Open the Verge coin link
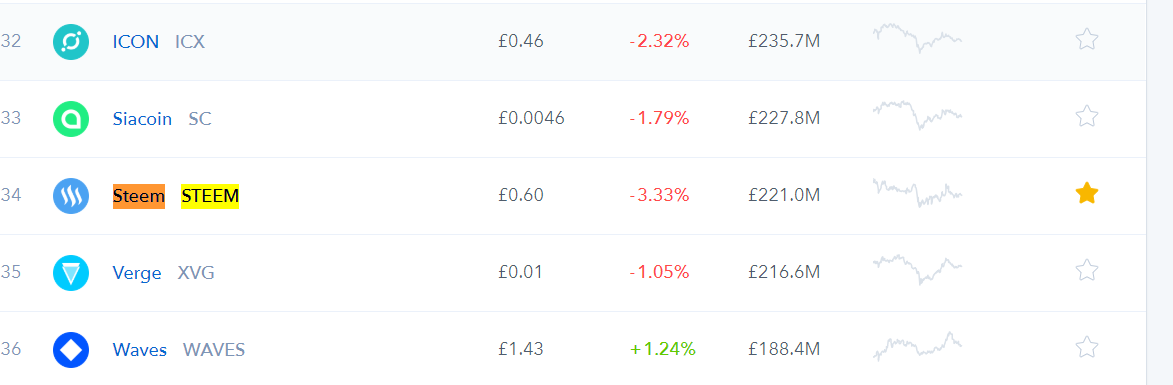The width and height of the screenshot is (1173, 385). [137, 273]
